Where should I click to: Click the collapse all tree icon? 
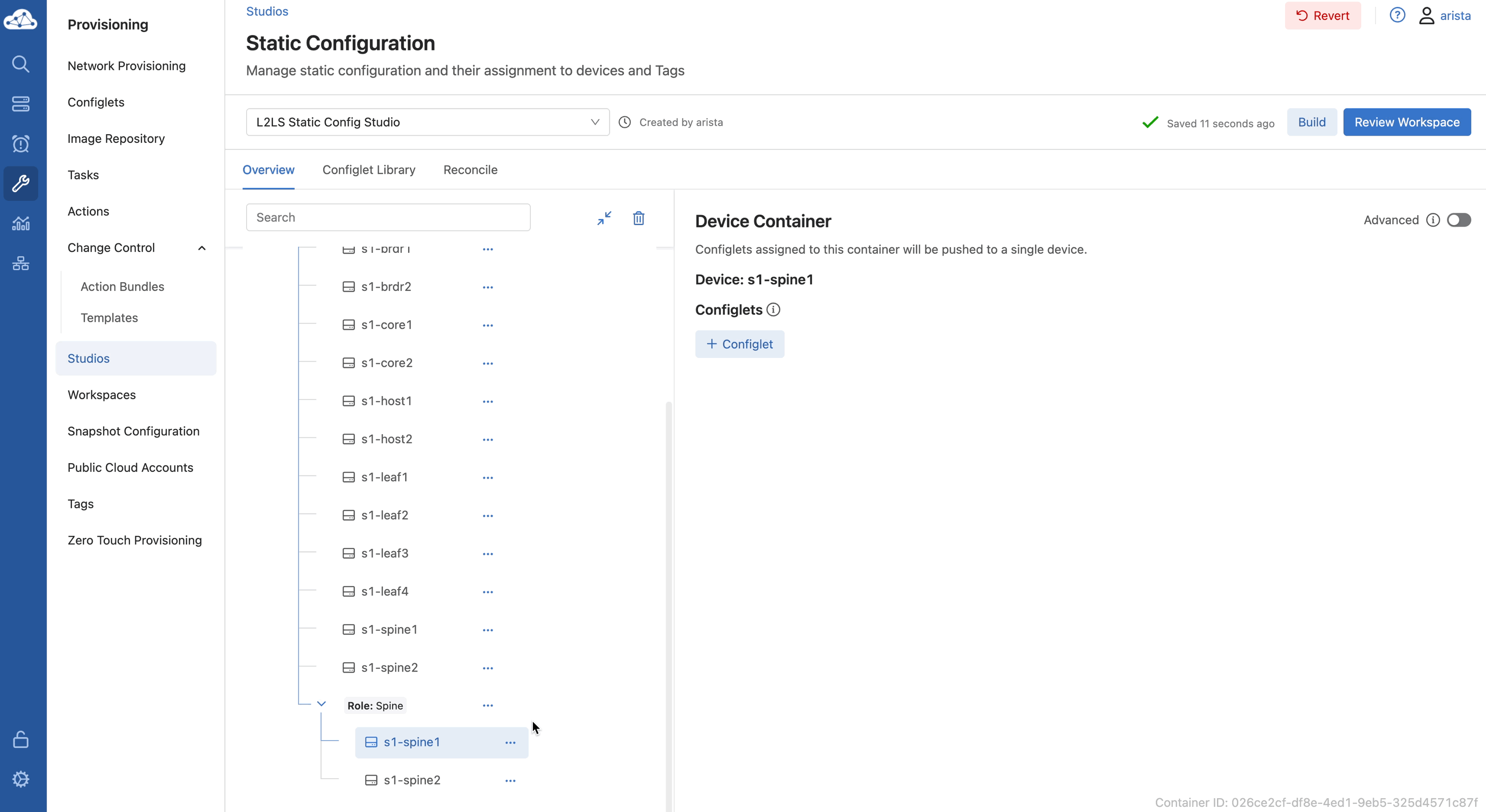coord(604,218)
